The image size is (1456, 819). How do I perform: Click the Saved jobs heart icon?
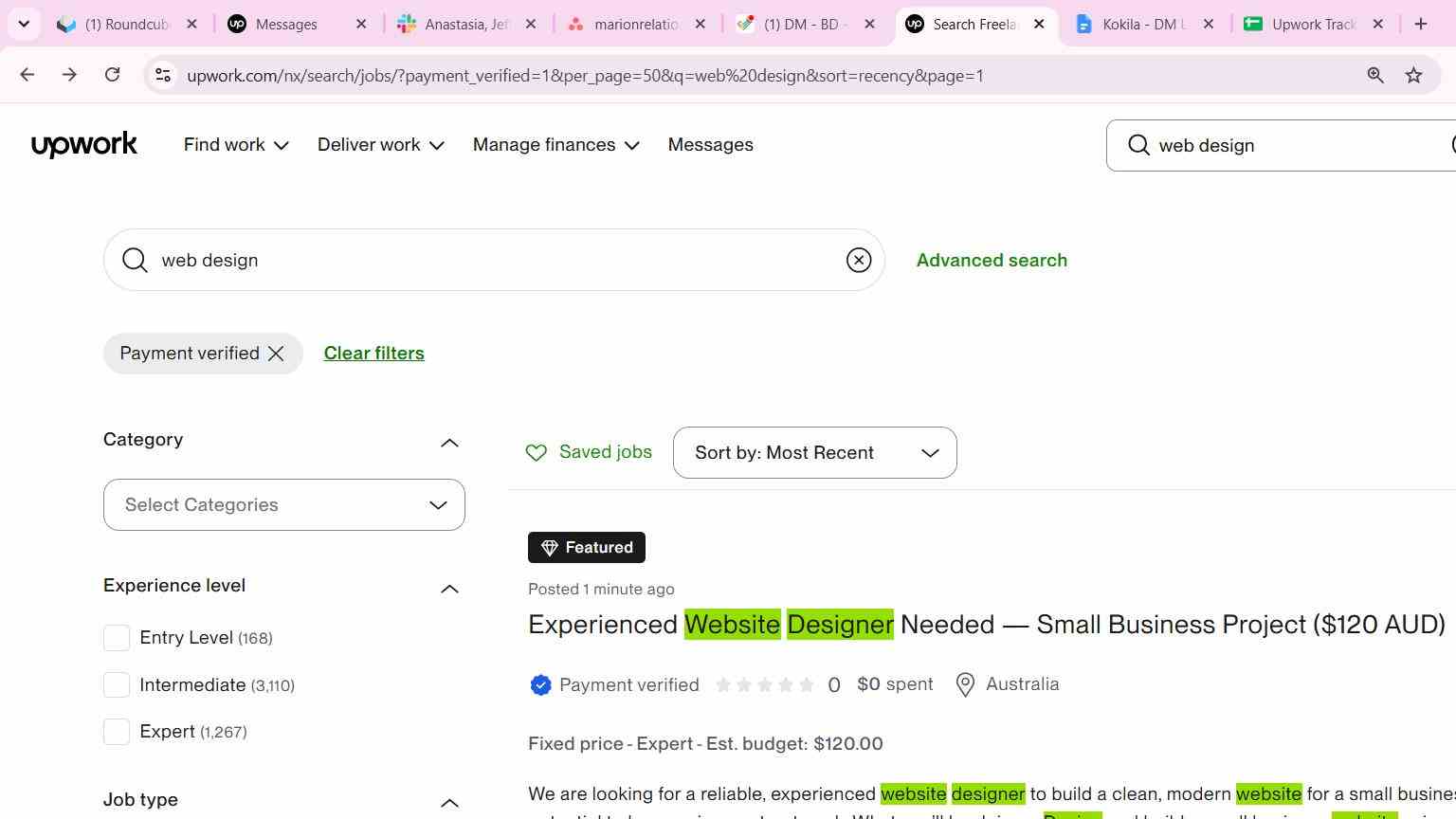coord(537,453)
